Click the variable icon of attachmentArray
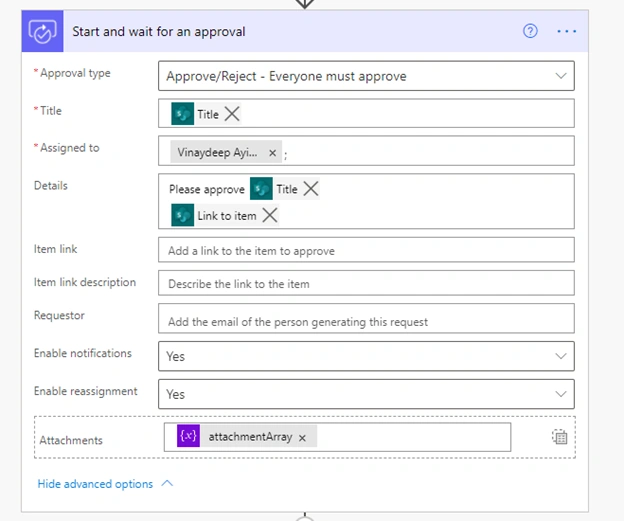Image resolution: width=624 pixels, height=521 pixels. tap(188, 436)
